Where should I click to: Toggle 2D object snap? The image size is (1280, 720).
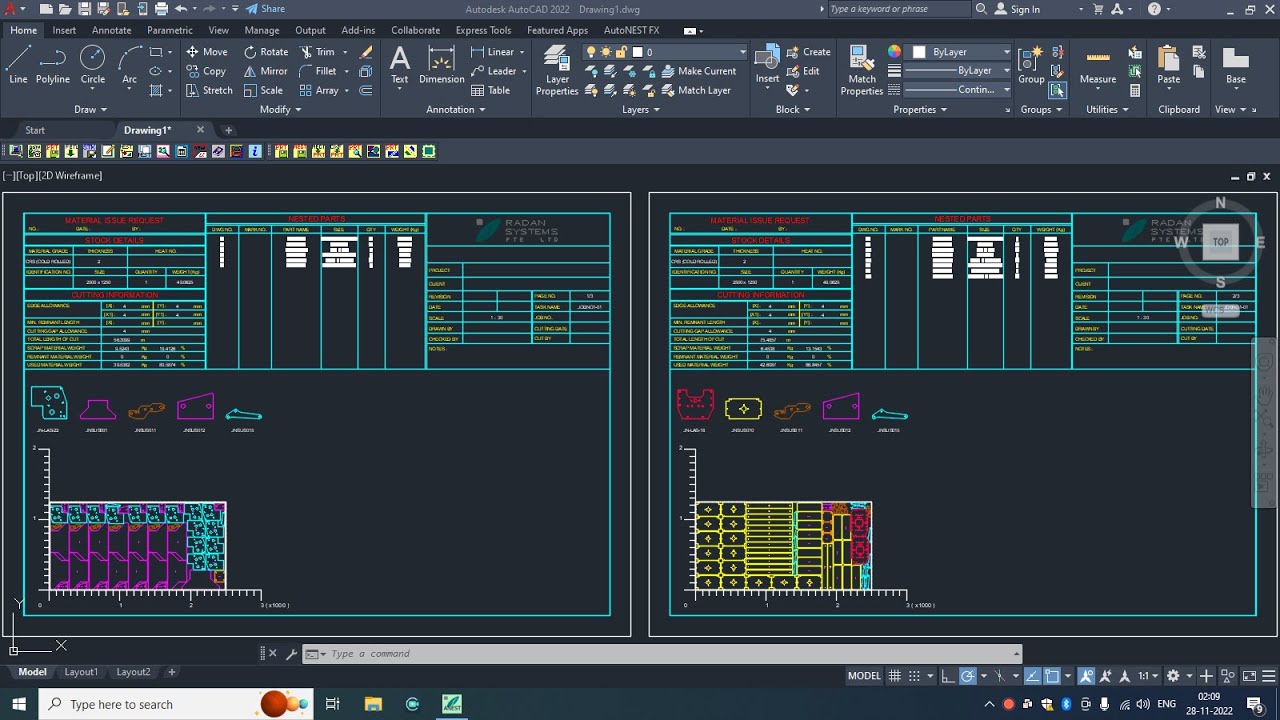(1052, 676)
